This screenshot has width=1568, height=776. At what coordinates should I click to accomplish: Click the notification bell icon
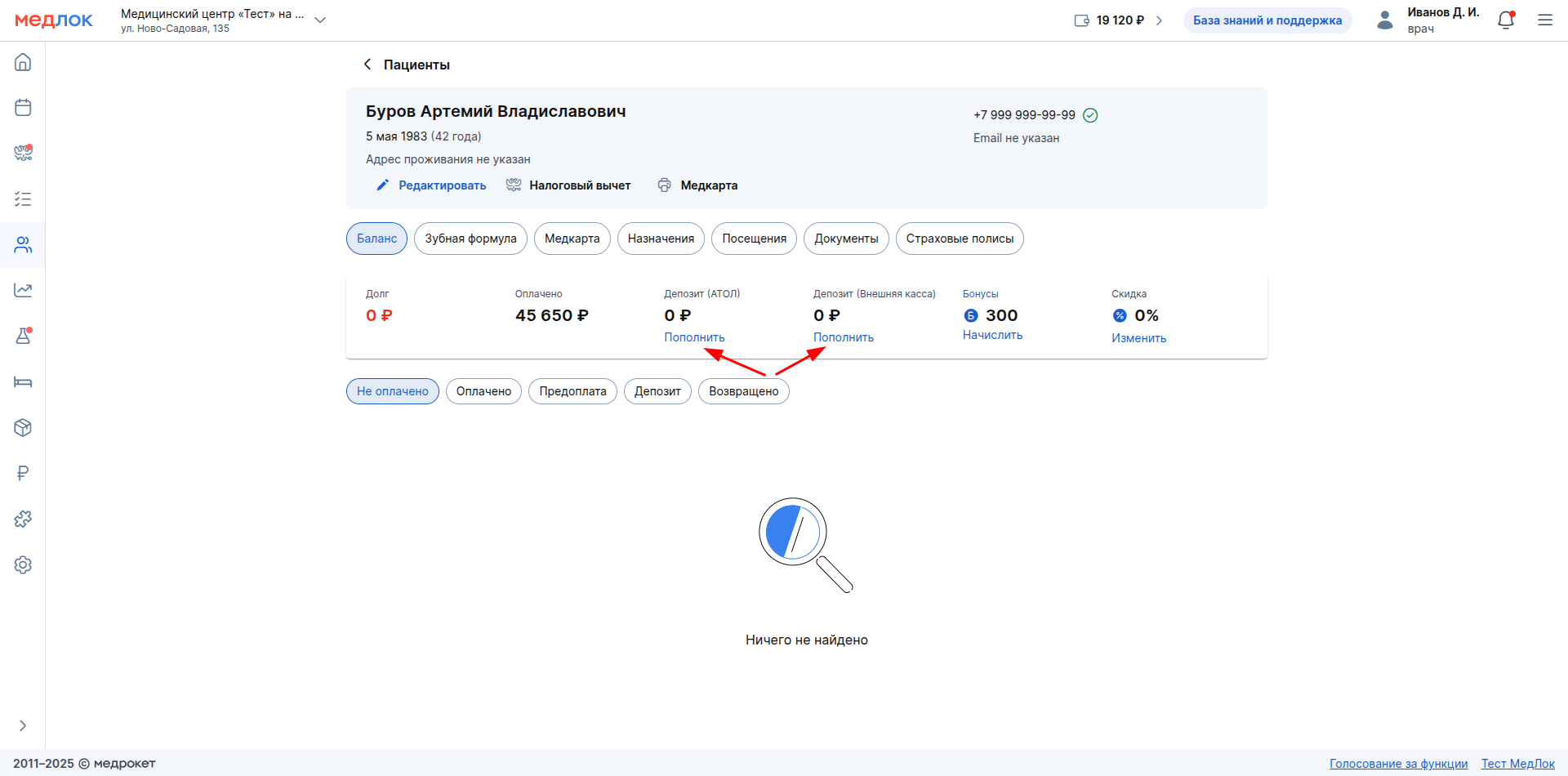tap(1506, 20)
